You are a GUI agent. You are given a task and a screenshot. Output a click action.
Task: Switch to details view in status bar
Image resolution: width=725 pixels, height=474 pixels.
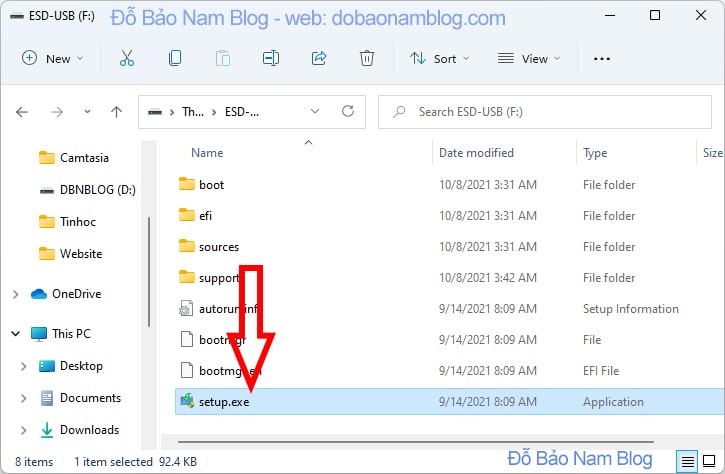pyautogui.click(x=688, y=461)
